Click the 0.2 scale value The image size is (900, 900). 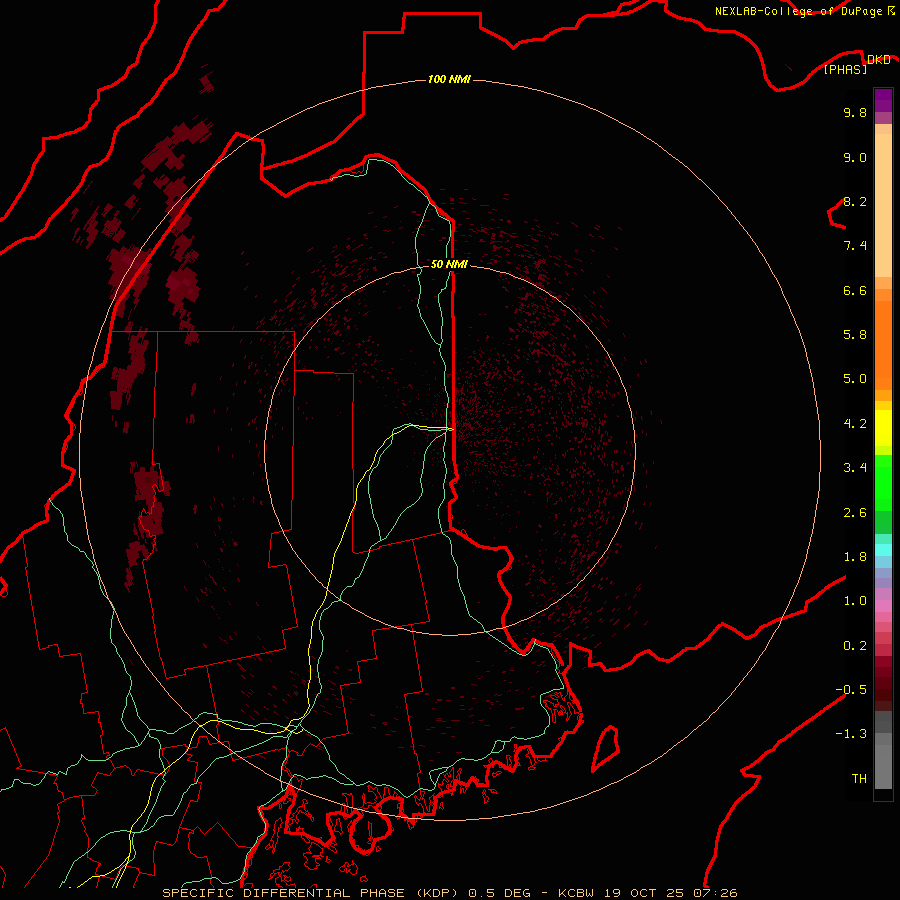tap(855, 646)
